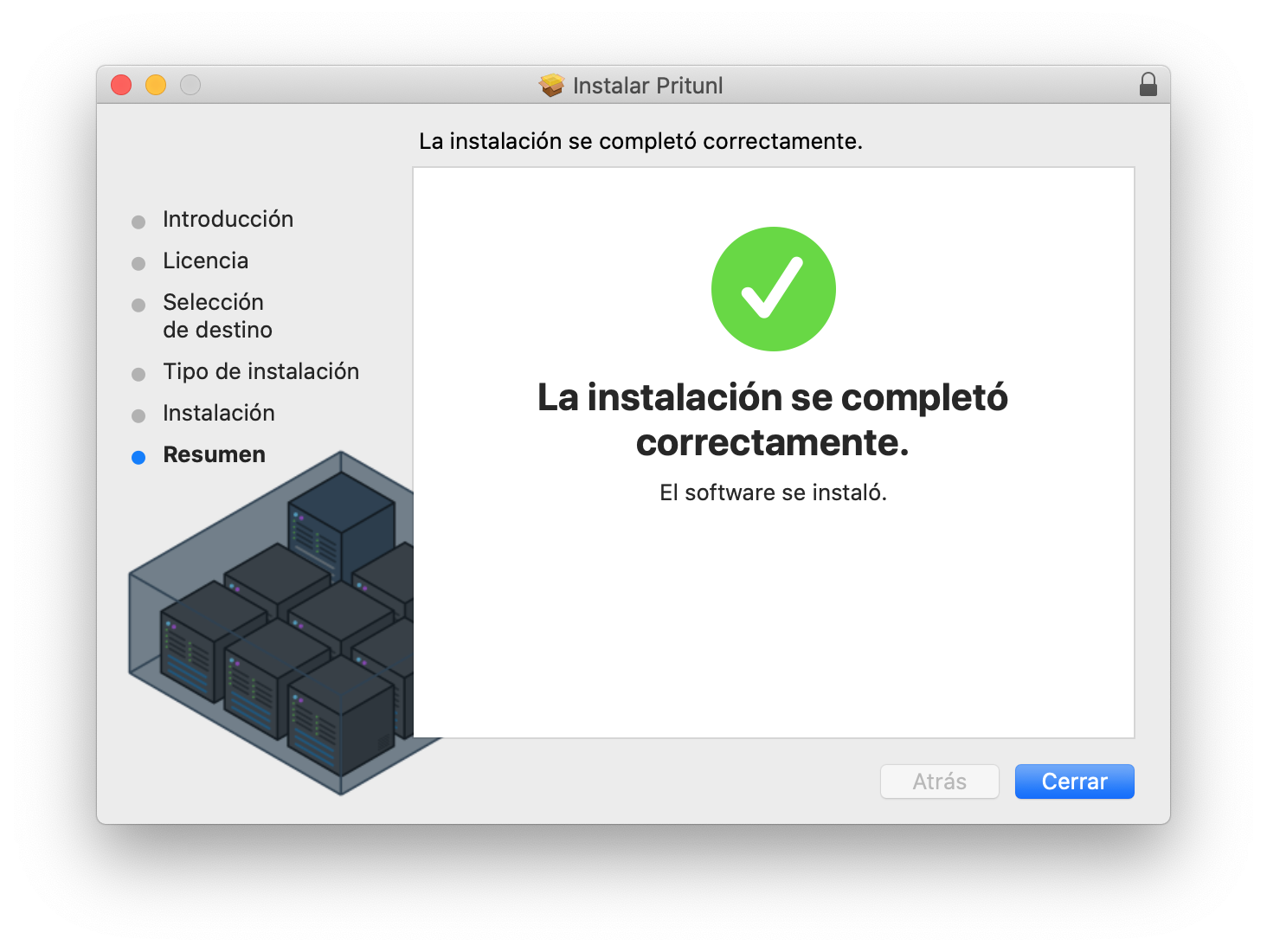Minimize the window using yellow button
Viewport: 1267px width, 952px height.
point(156,85)
